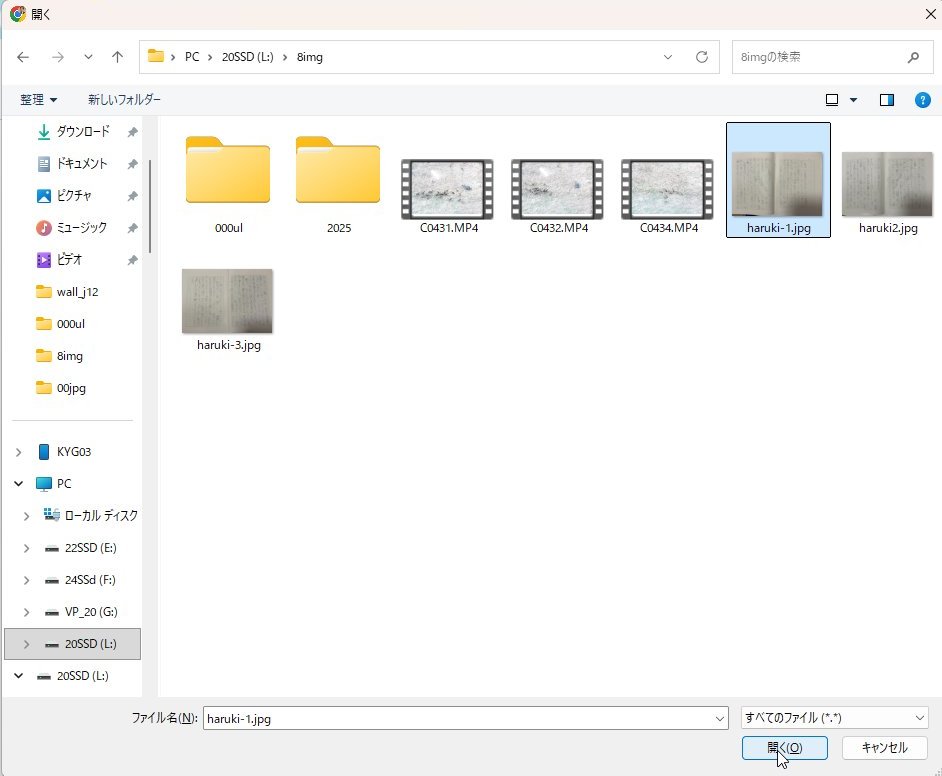The width and height of the screenshot is (942, 776).
Task: Click the blue help question icon
Action: pyautogui.click(x=923, y=100)
